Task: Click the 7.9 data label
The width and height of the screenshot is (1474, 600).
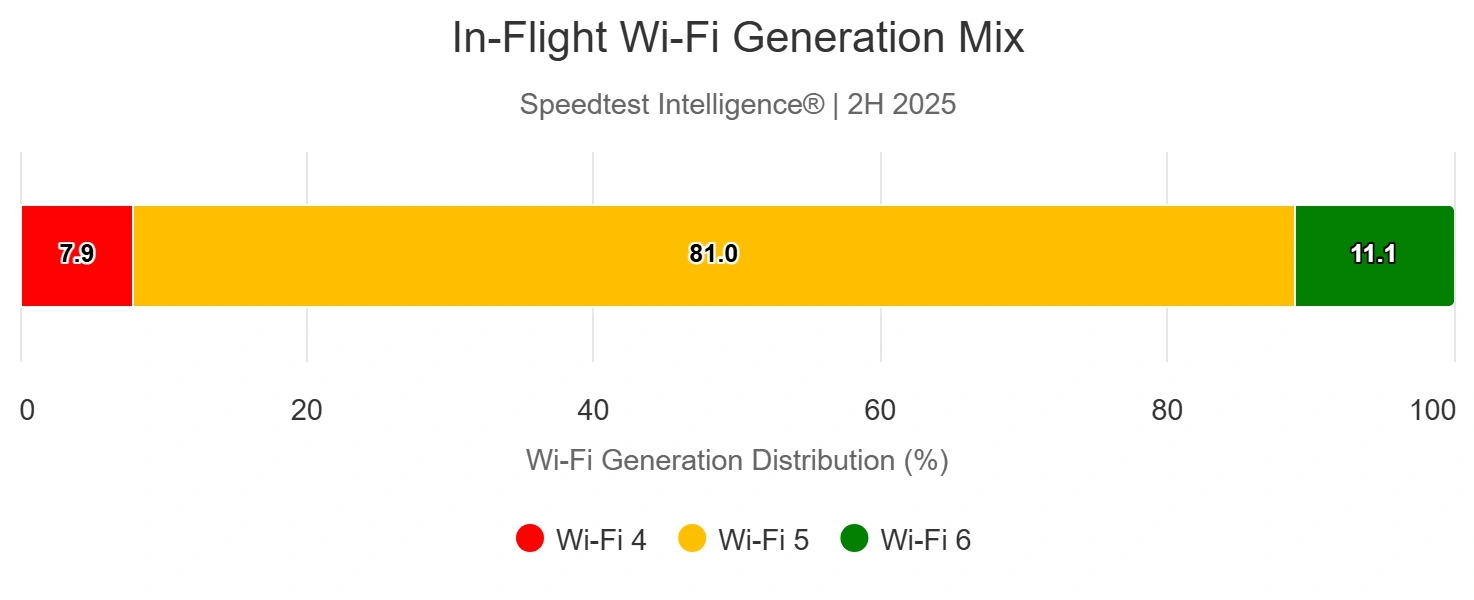Action: coord(77,255)
